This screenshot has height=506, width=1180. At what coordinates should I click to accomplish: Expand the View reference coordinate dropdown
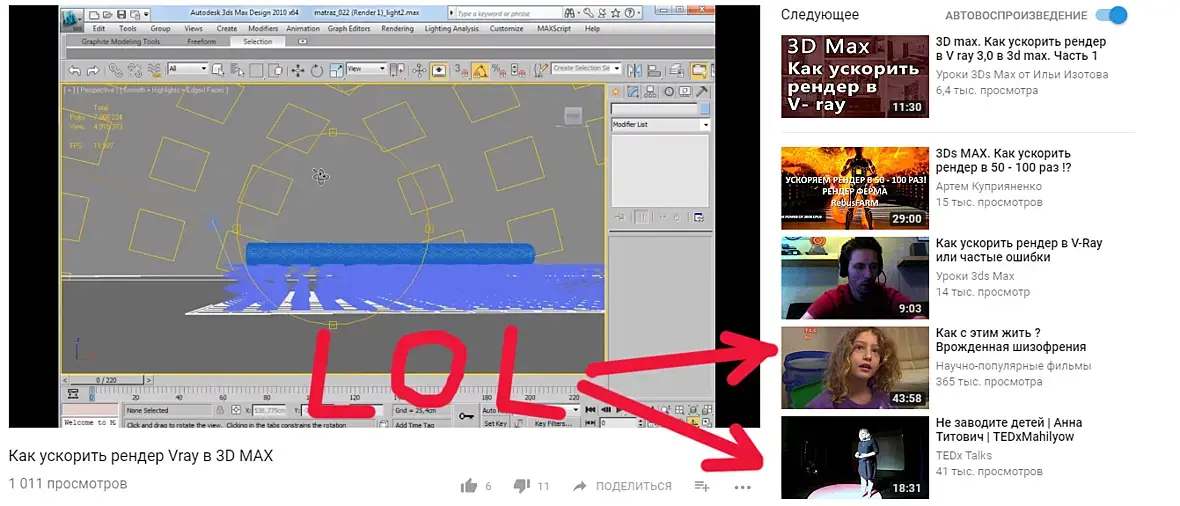tap(366, 69)
